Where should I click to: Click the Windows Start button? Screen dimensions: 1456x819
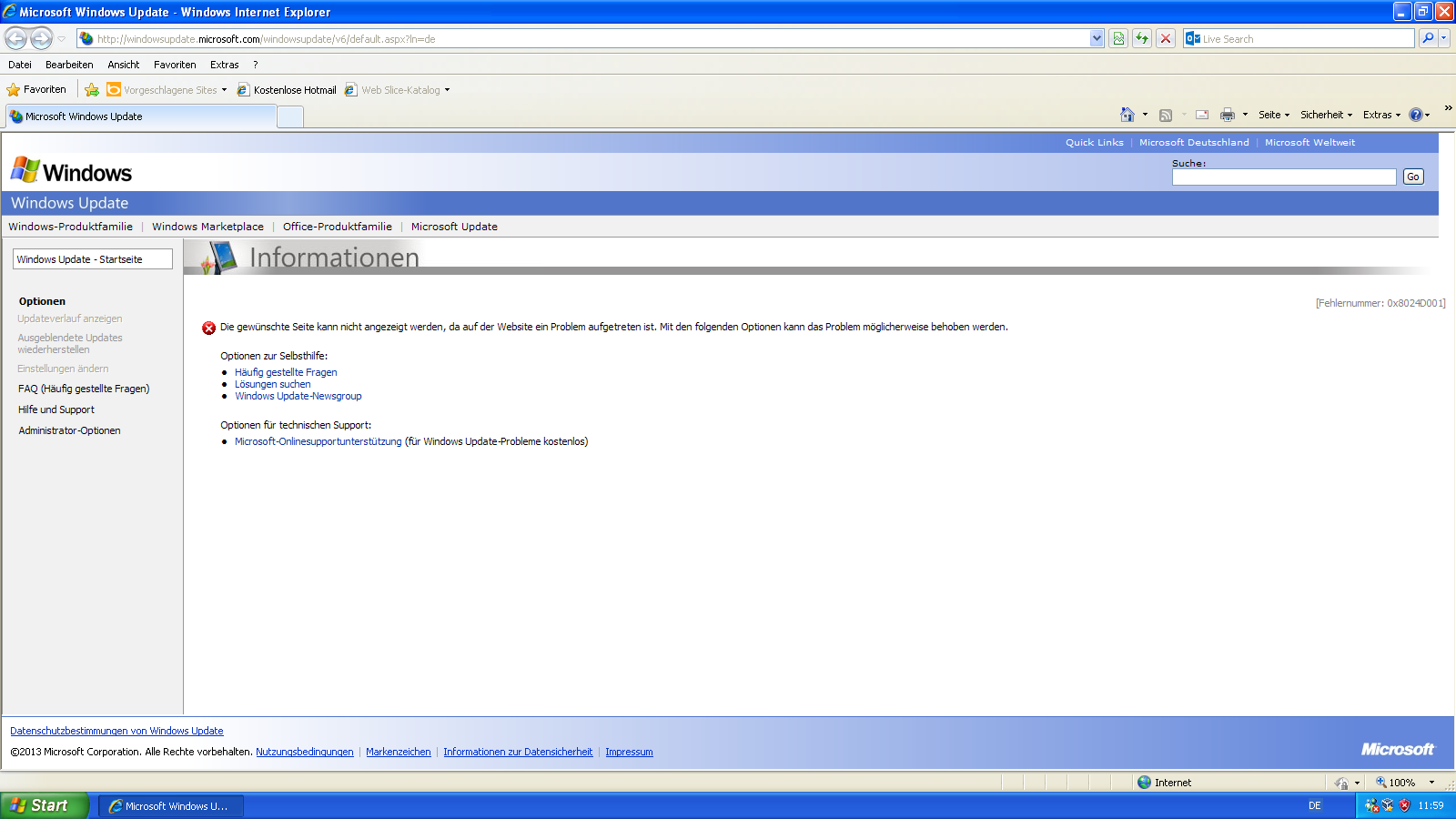coord(44,805)
